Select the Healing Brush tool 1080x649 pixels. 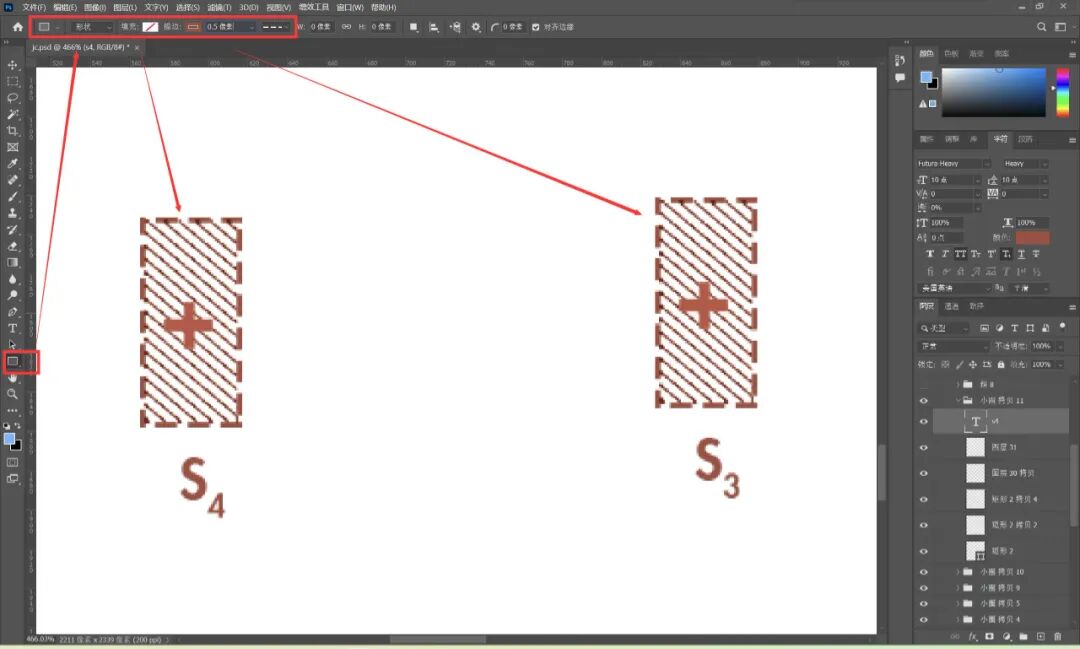pyautogui.click(x=12, y=181)
